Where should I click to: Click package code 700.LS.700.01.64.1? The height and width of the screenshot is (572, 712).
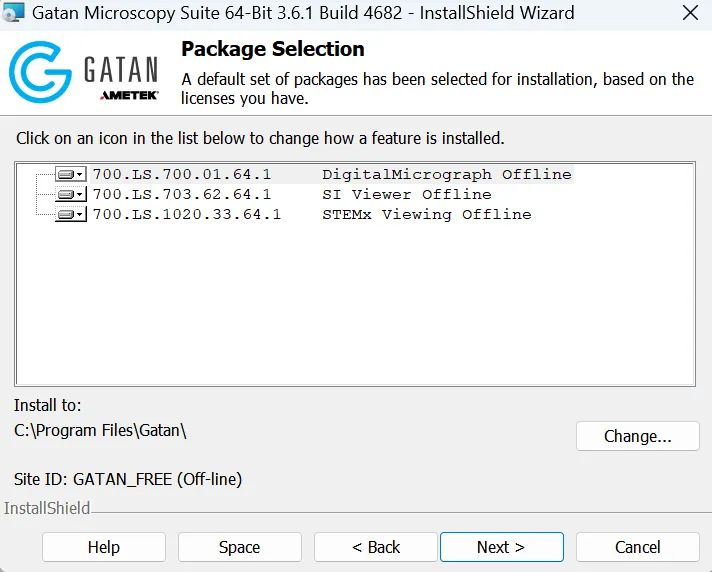coord(182,174)
